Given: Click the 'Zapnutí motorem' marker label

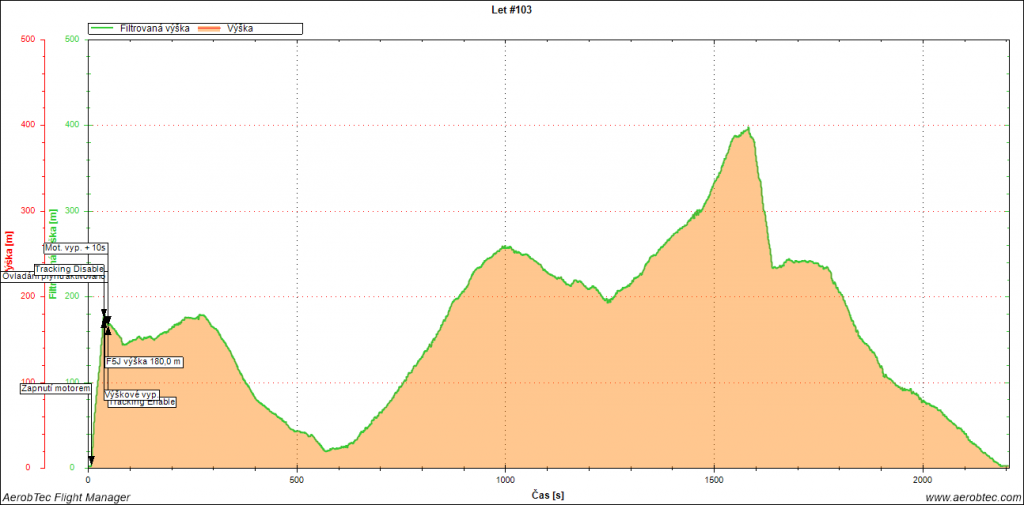Looking at the screenshot, I should tap(55, 388).
